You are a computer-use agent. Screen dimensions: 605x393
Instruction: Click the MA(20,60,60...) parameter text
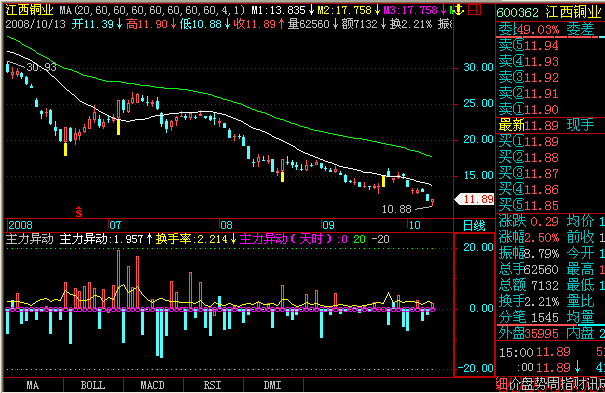[152, 10]
